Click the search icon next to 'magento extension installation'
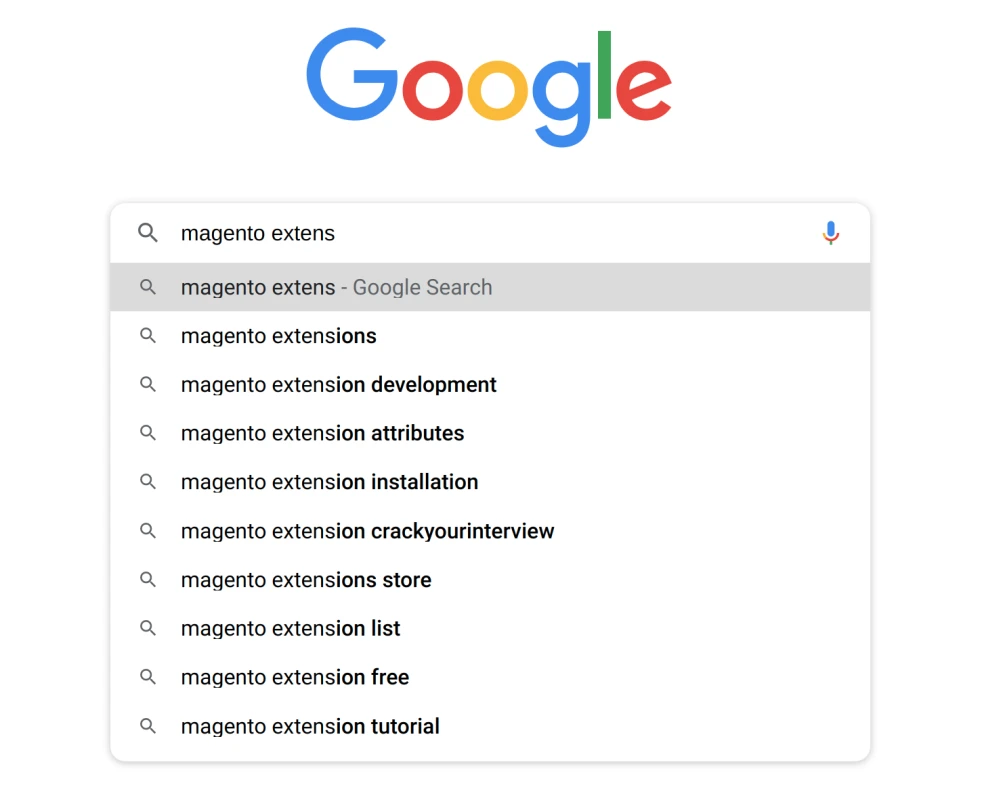The height and width of the screenshot is (800, 984). [147, 481]
